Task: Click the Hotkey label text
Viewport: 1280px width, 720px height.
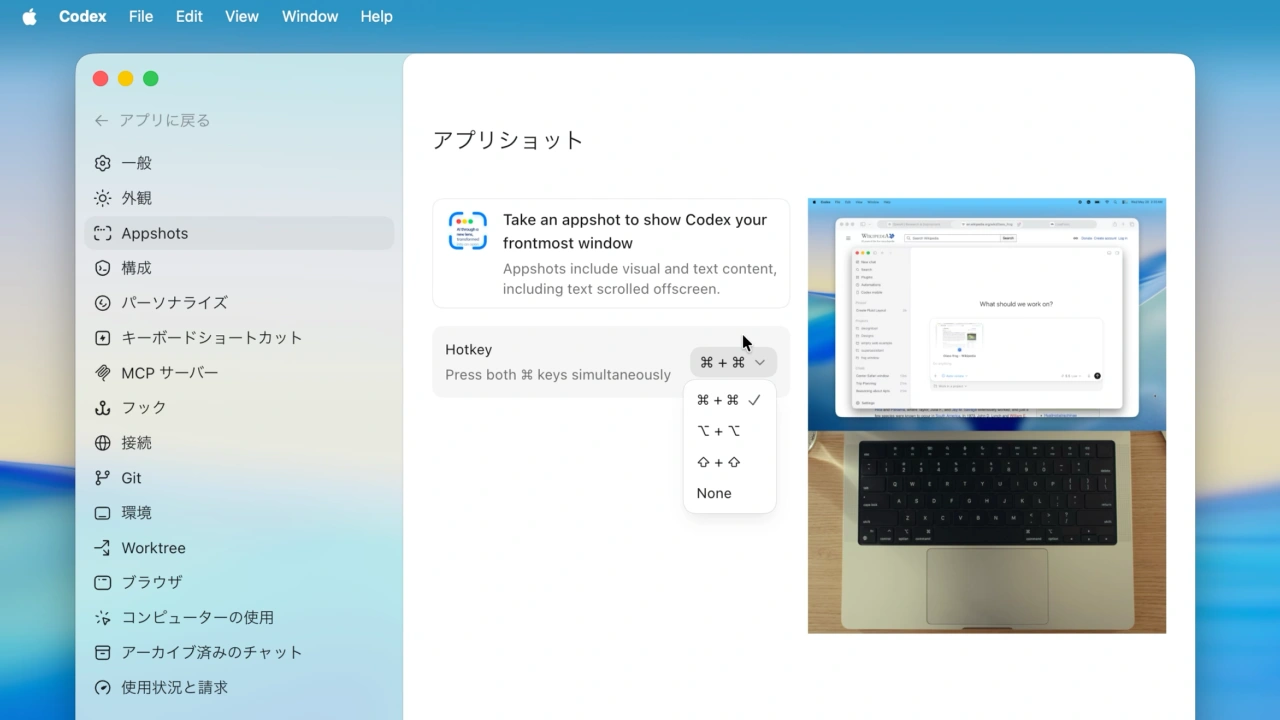Action: coord(468,350)
